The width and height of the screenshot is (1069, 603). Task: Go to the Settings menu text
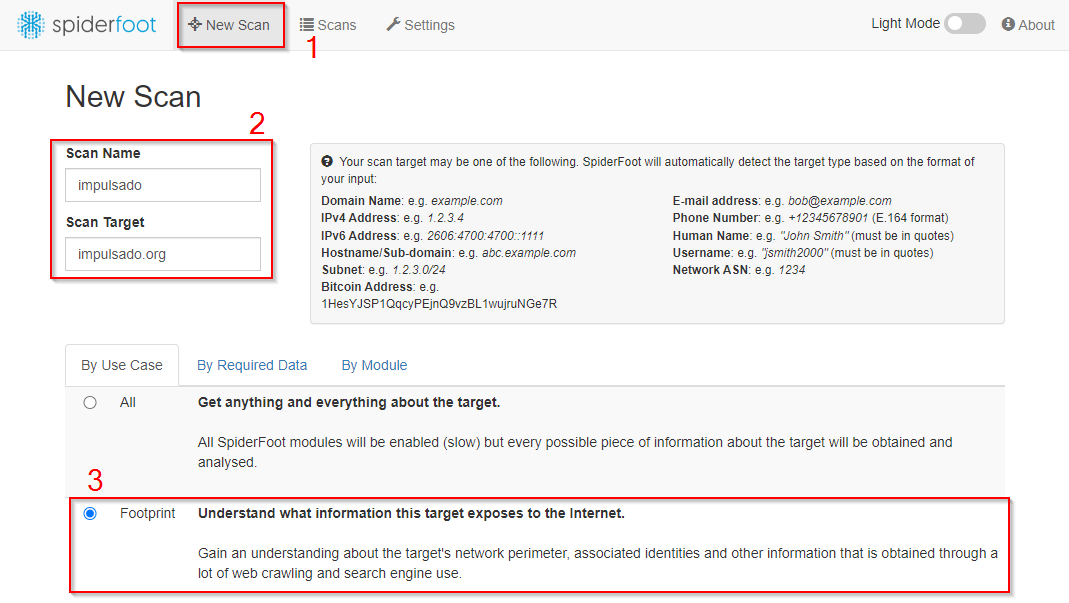click(429, 25)
